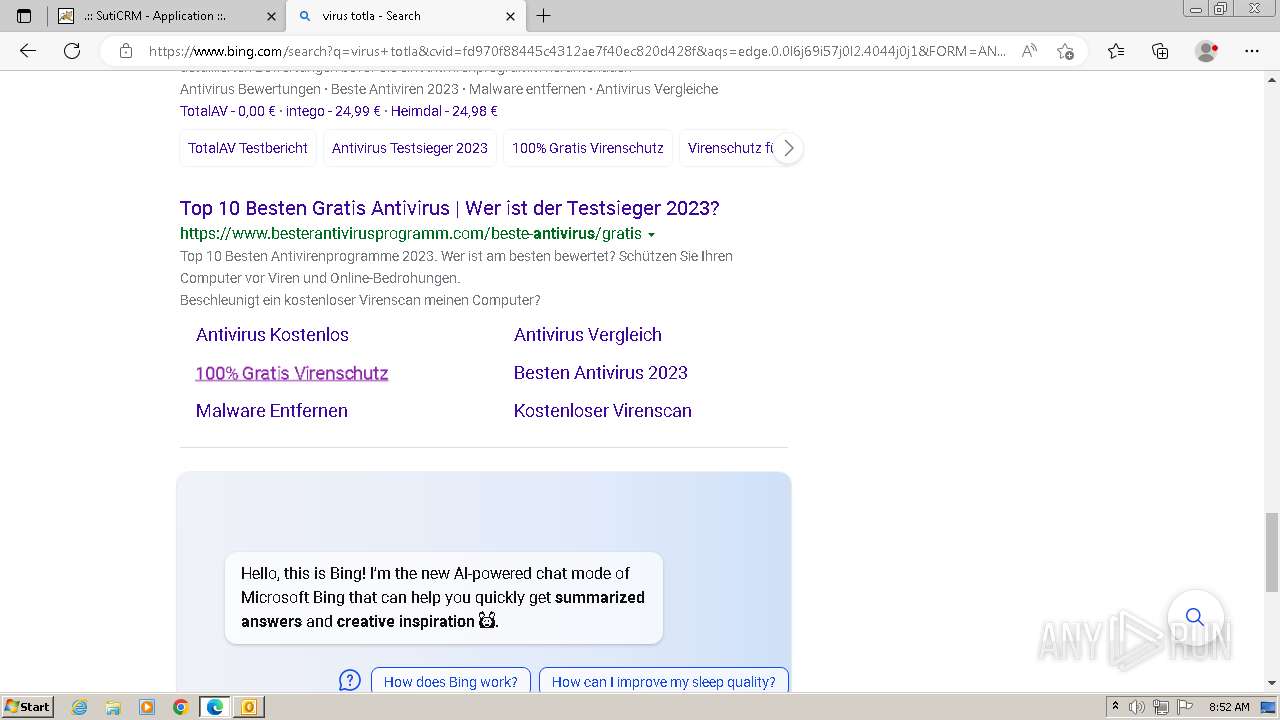Select the TotalAV Testbericht chip
The height and width of the screenshot is (720, 1280).
pos(248,148)
